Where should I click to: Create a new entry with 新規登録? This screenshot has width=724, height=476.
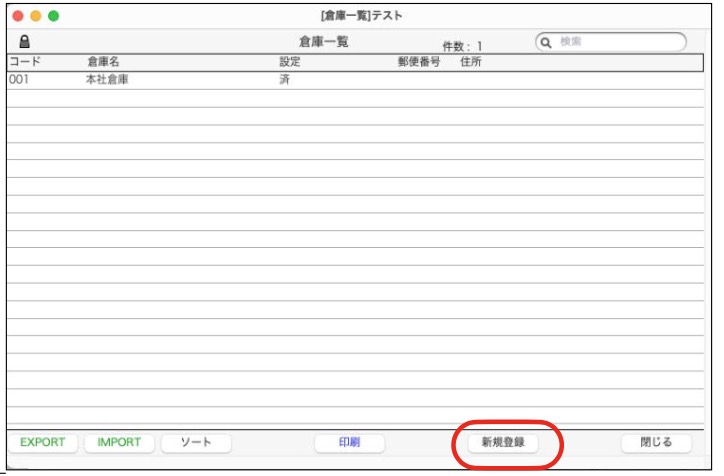click(x=503, y=442)
